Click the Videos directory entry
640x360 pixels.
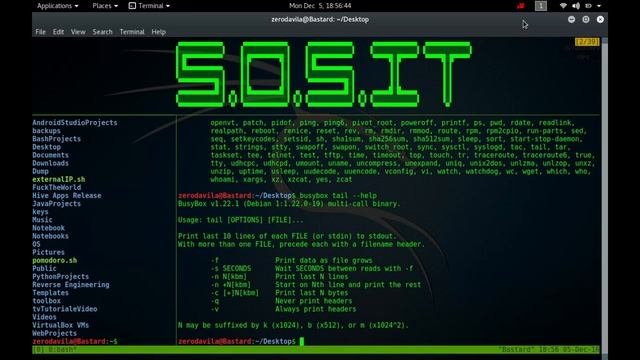44,317
